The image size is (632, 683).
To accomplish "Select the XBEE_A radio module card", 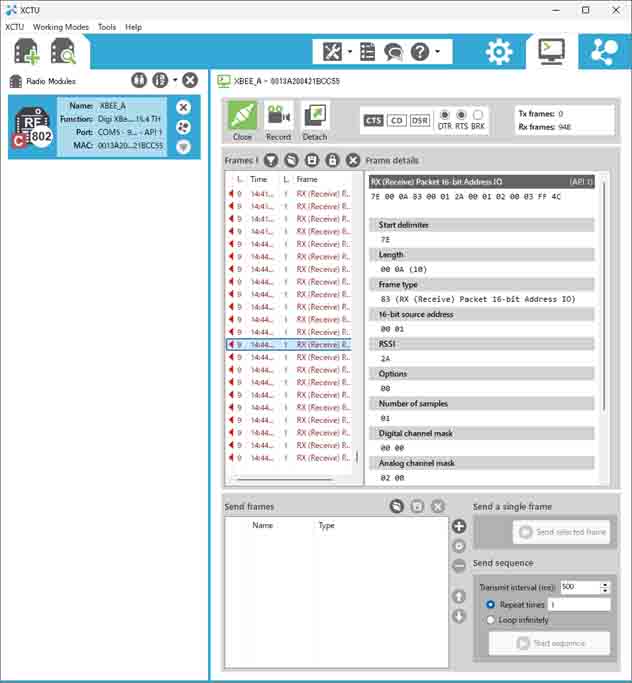I will point(104,127).
